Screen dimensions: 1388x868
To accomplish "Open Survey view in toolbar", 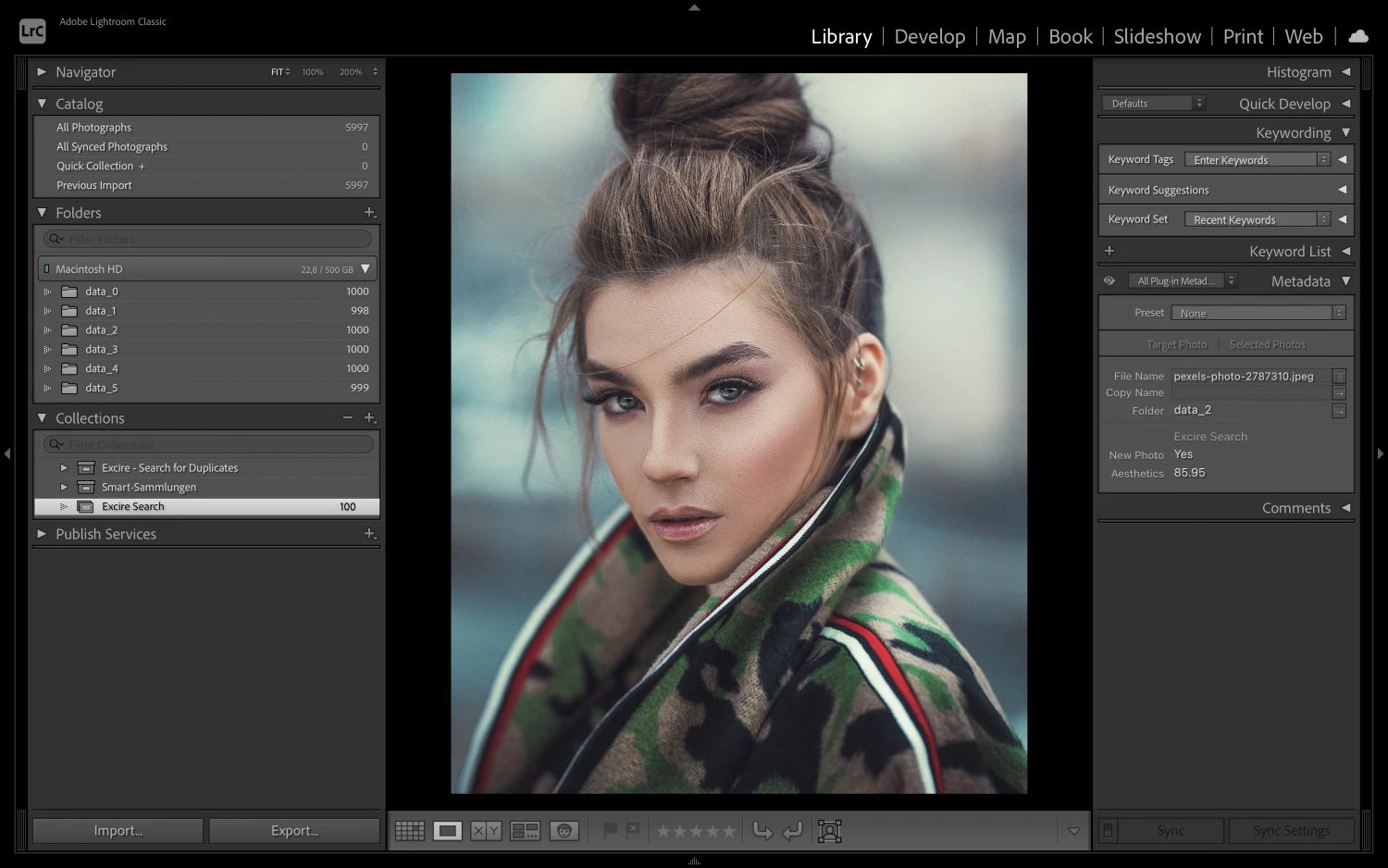I will (525, 831).
